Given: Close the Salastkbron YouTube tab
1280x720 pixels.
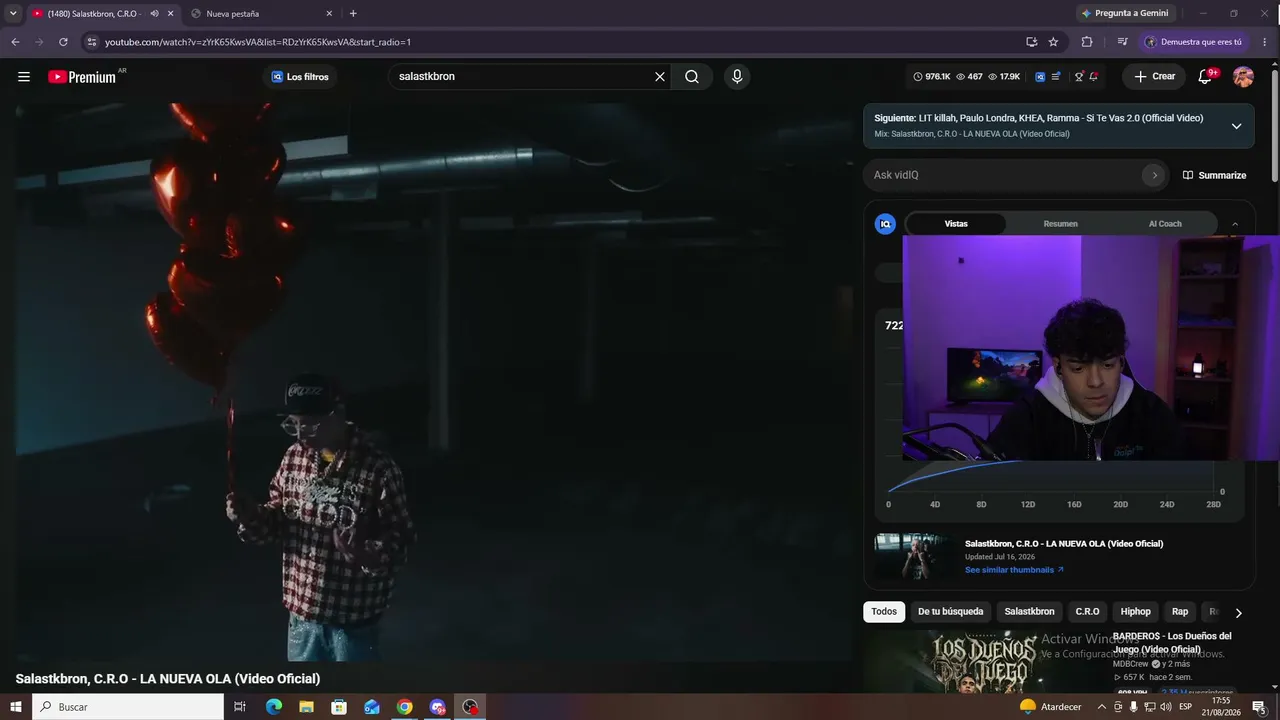Looking at the screenshot, I should click(x=170, y=13).
